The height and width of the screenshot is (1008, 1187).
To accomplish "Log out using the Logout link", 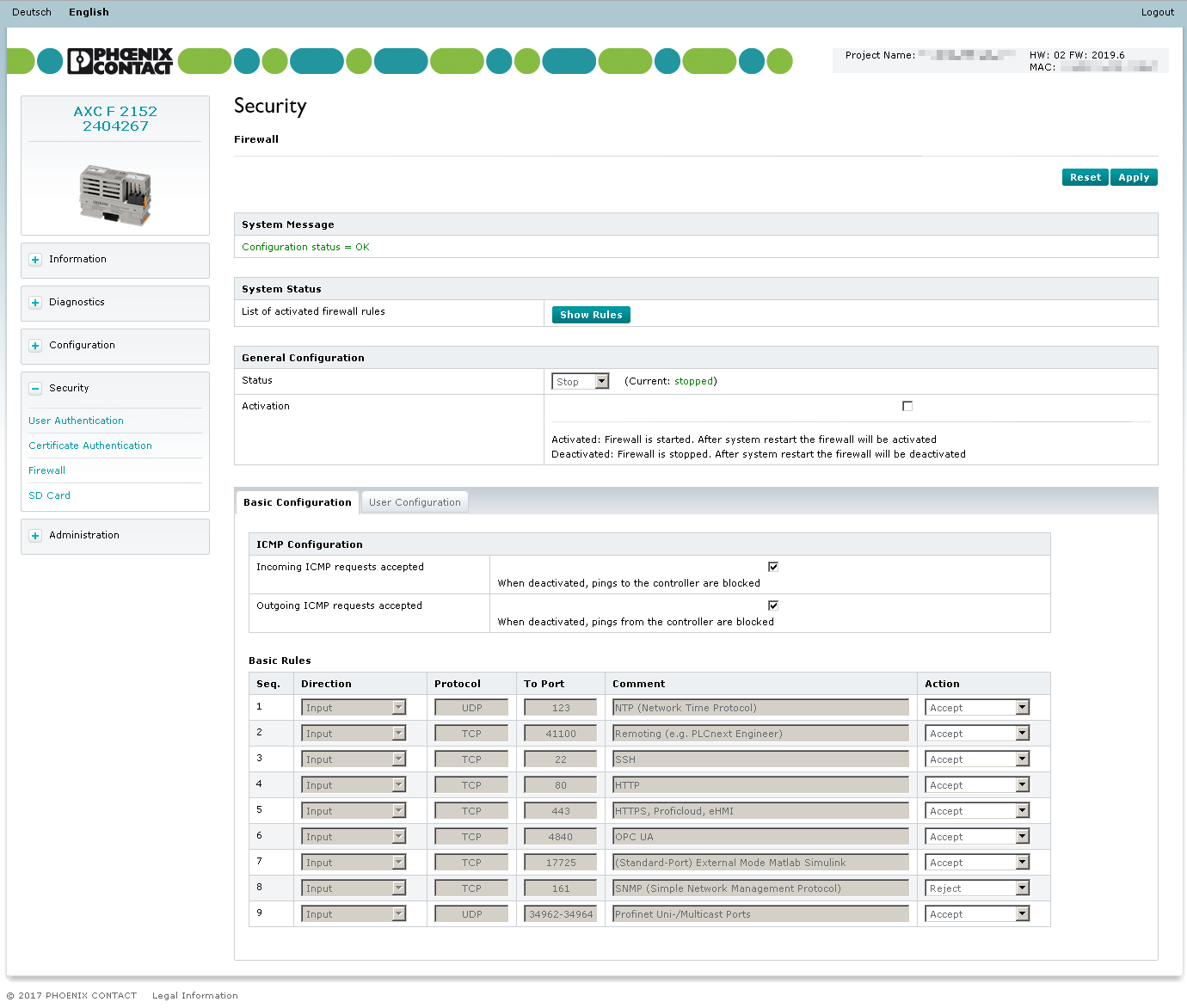I will coord(1157,12).
